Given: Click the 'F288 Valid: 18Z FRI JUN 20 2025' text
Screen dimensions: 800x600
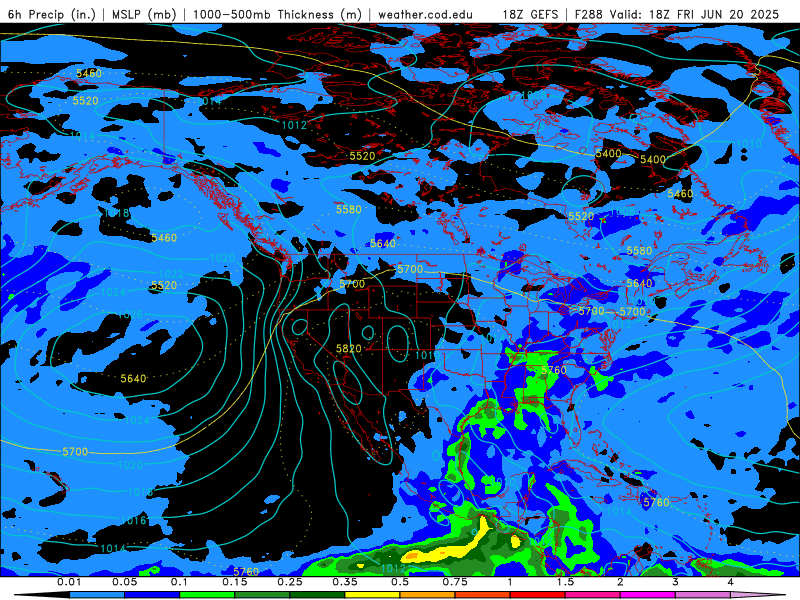Looking at the screenshot, I should [x=677, y=14].
